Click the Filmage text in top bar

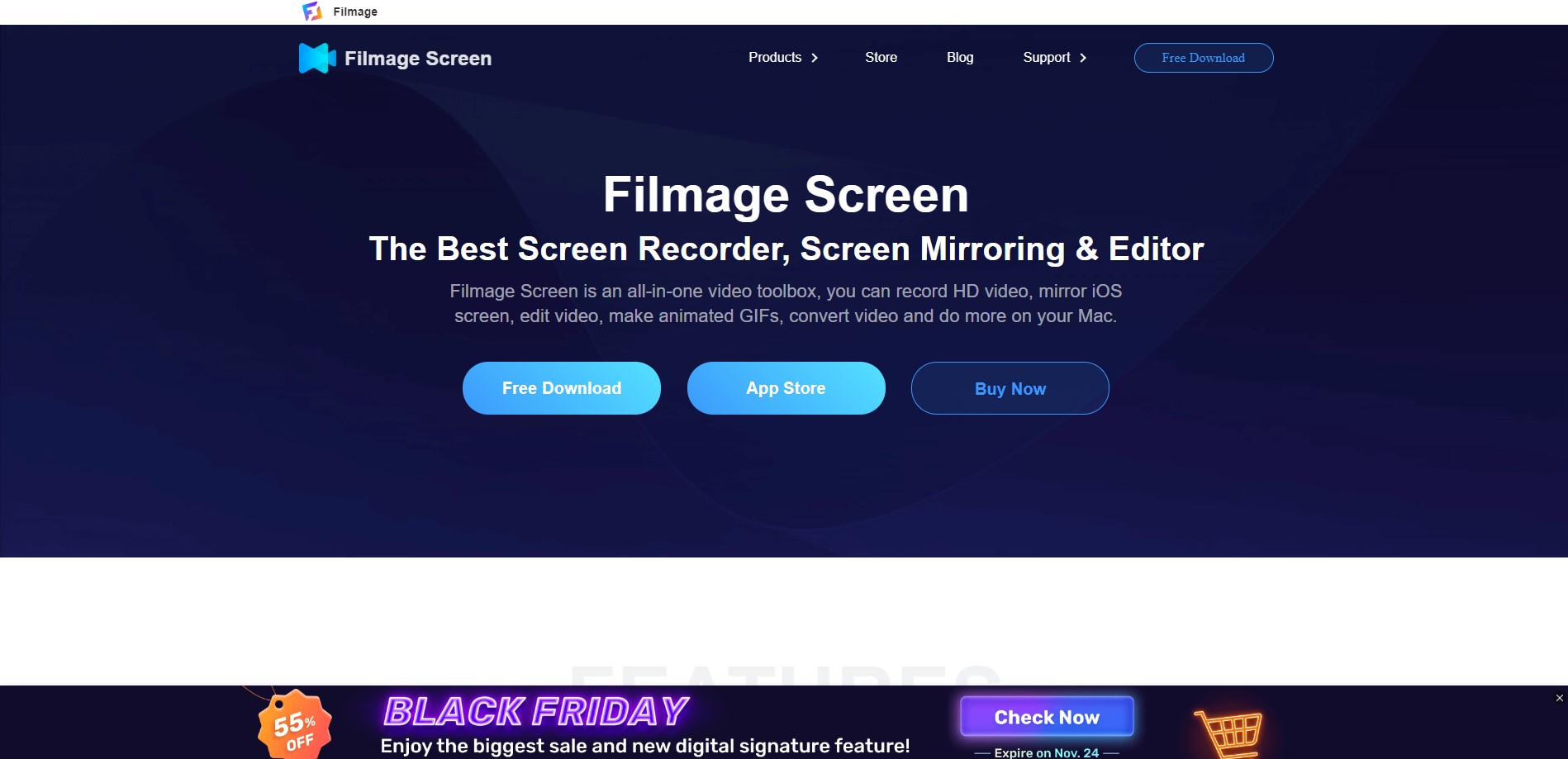(x=355, y=12)
